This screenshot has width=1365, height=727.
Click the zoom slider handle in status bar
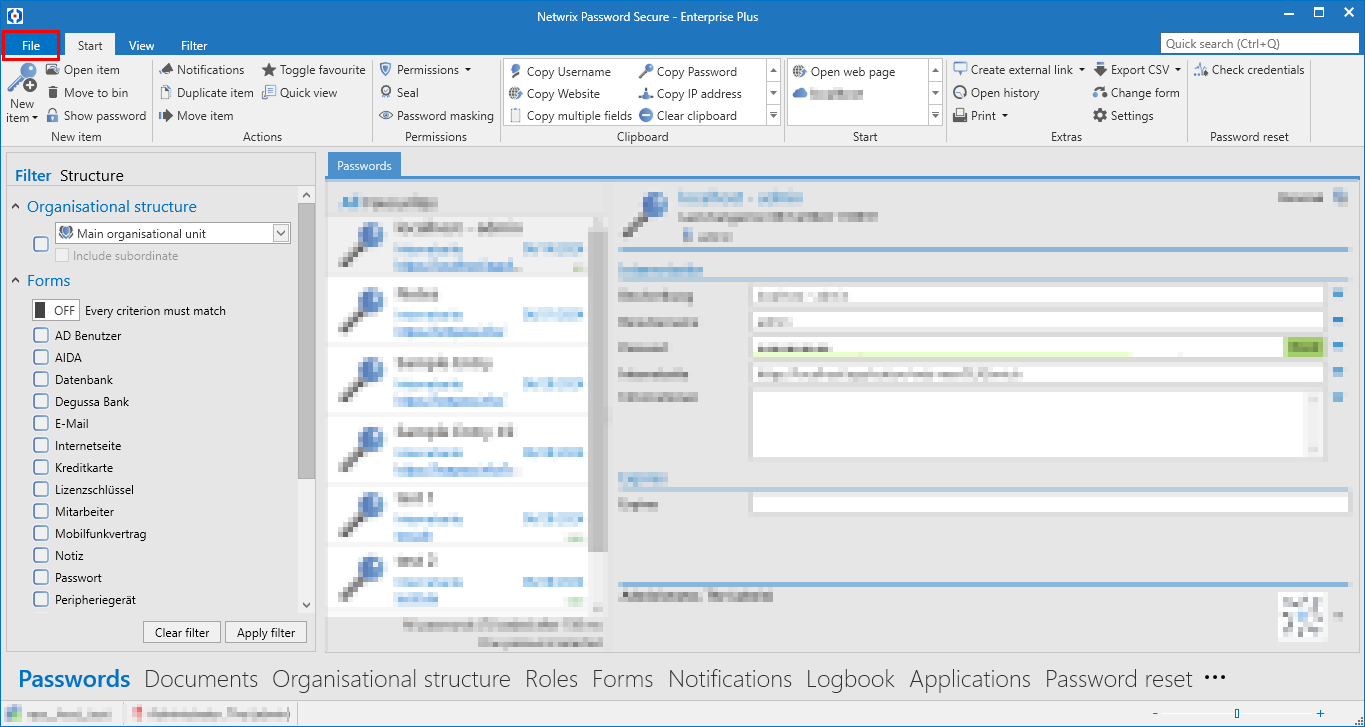tap(1237, 714)
